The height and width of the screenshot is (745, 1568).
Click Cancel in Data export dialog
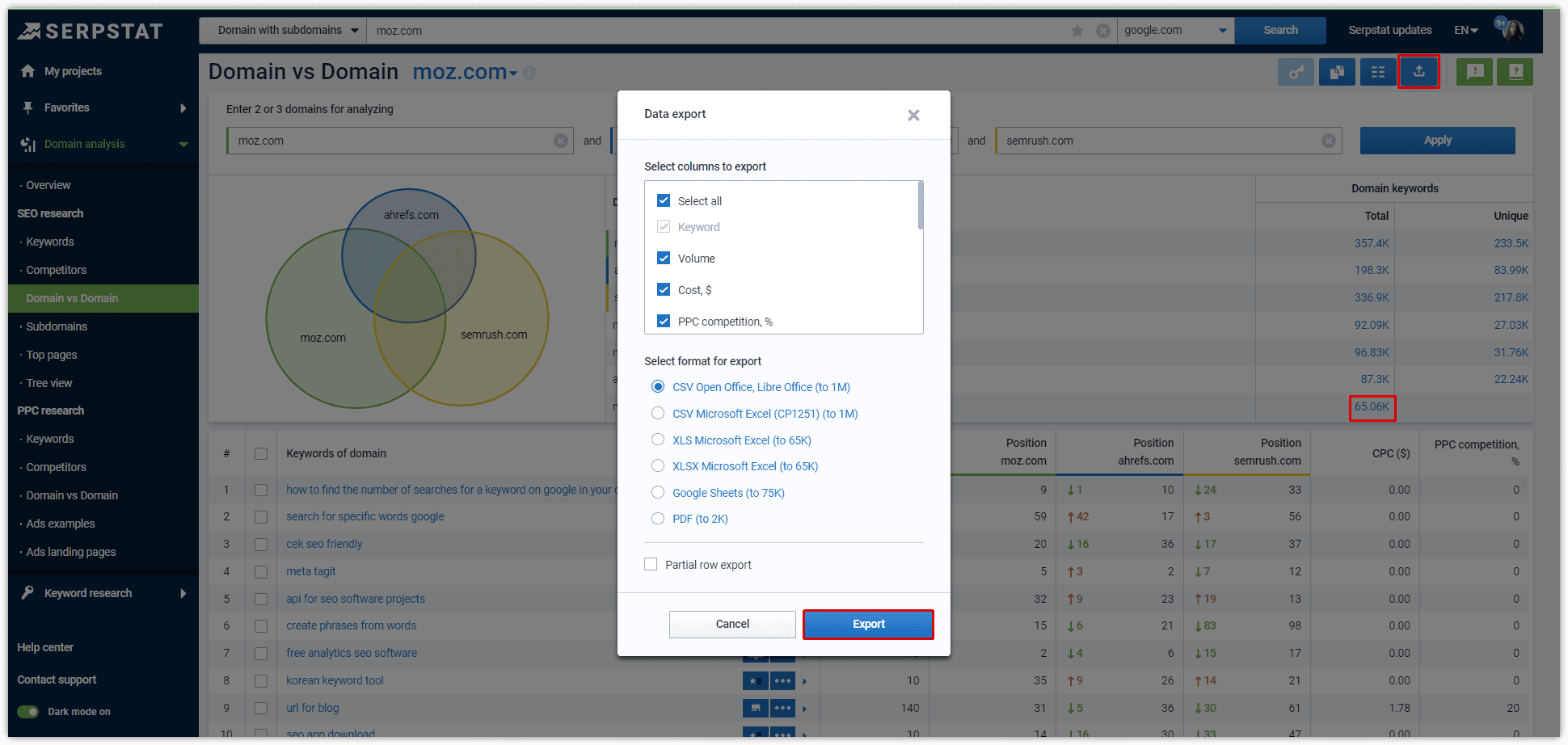coord(732,624)
